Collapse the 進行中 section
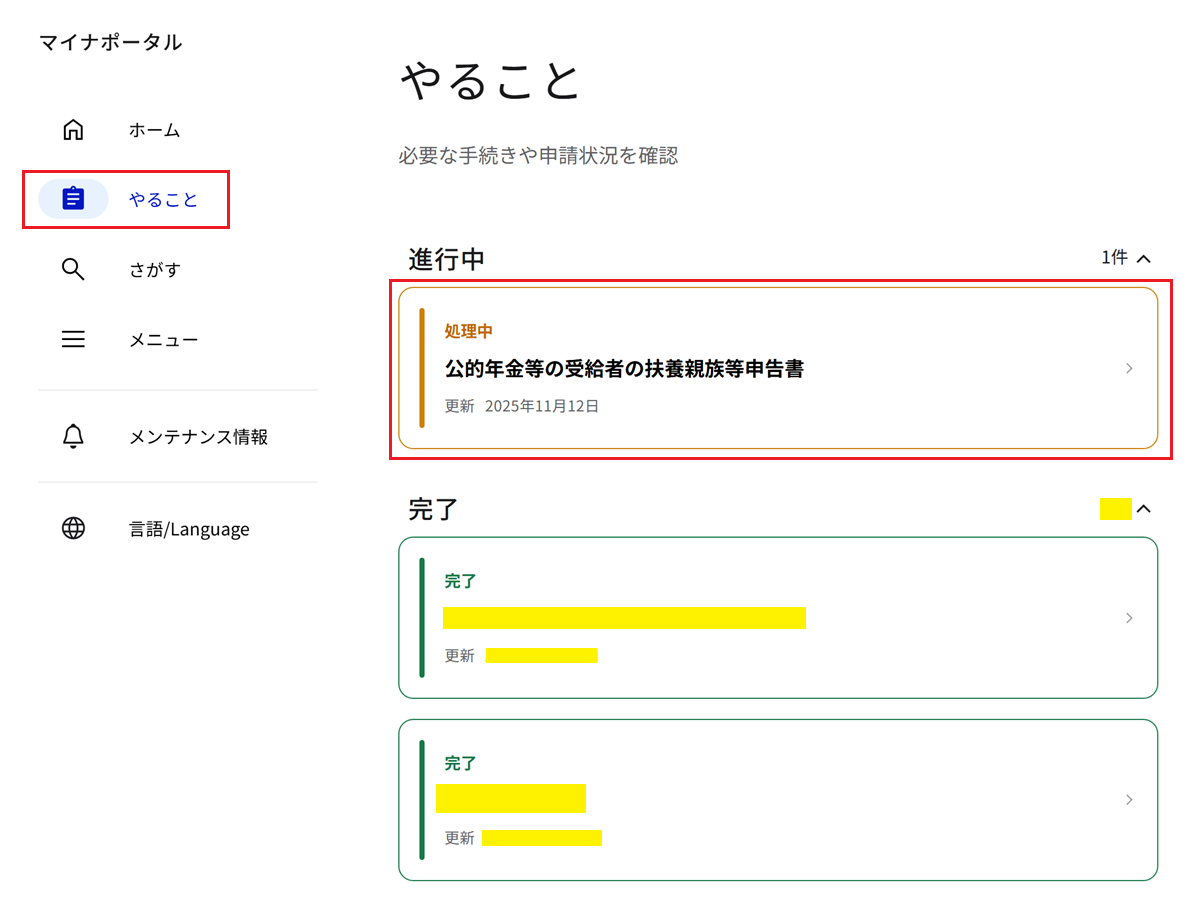 (1144, 259)
